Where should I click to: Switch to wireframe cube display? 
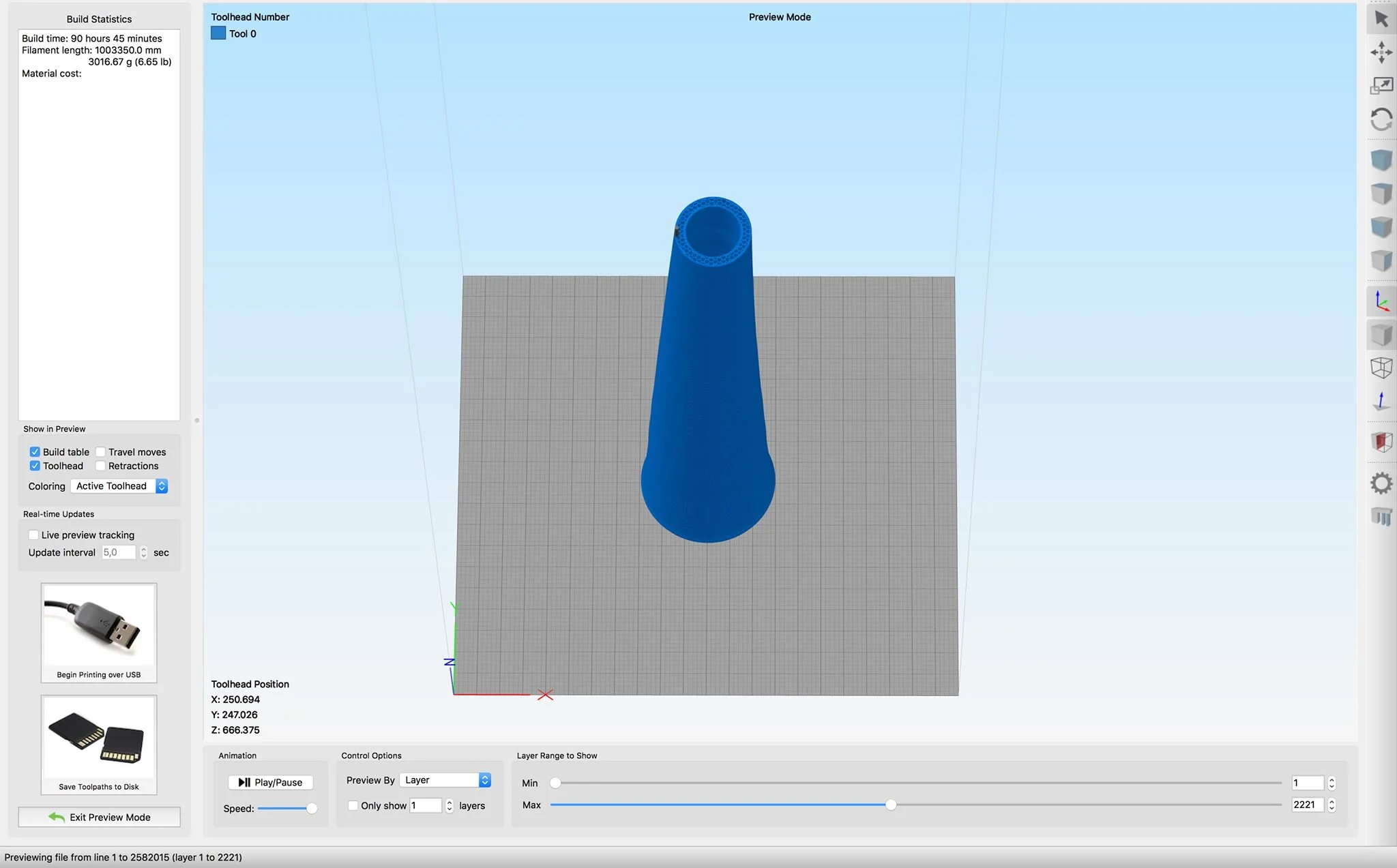click(1381, 368)
